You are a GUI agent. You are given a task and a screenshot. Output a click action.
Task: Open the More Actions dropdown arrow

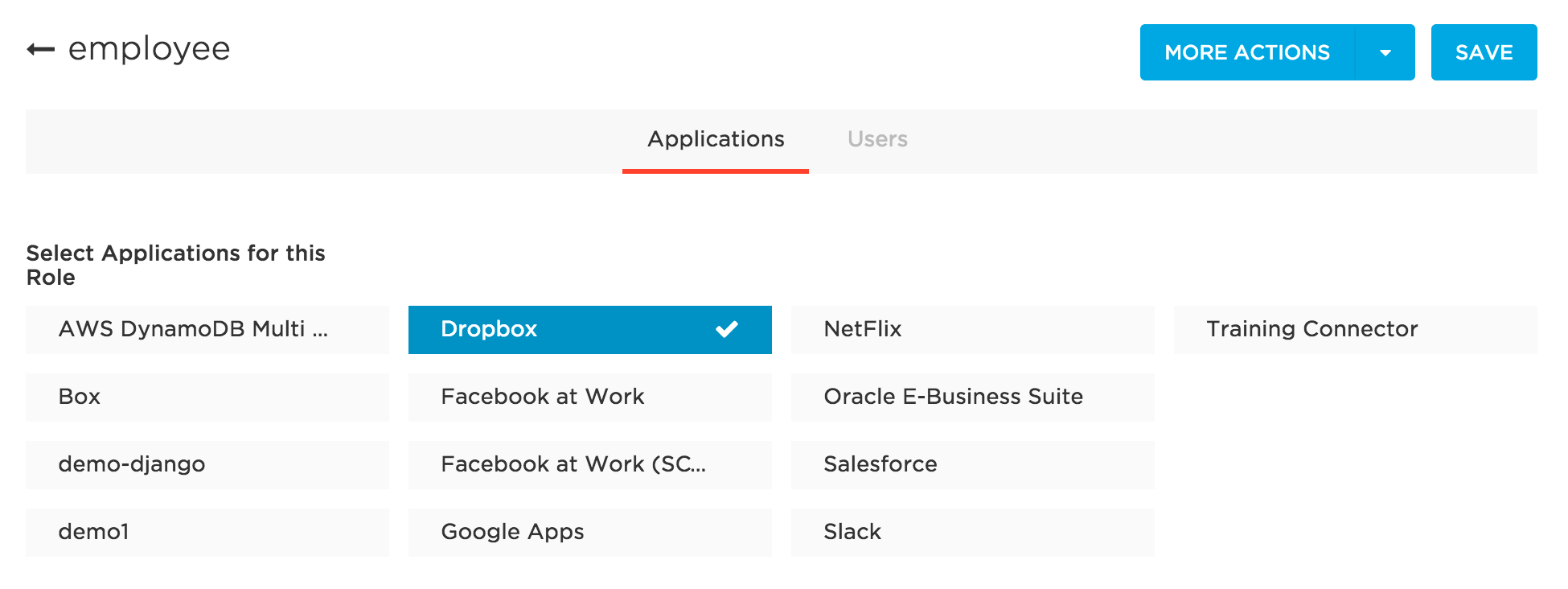point(1385,52)
